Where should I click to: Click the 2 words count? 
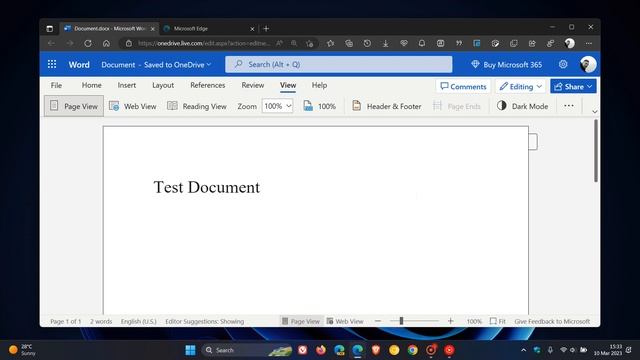101,321
